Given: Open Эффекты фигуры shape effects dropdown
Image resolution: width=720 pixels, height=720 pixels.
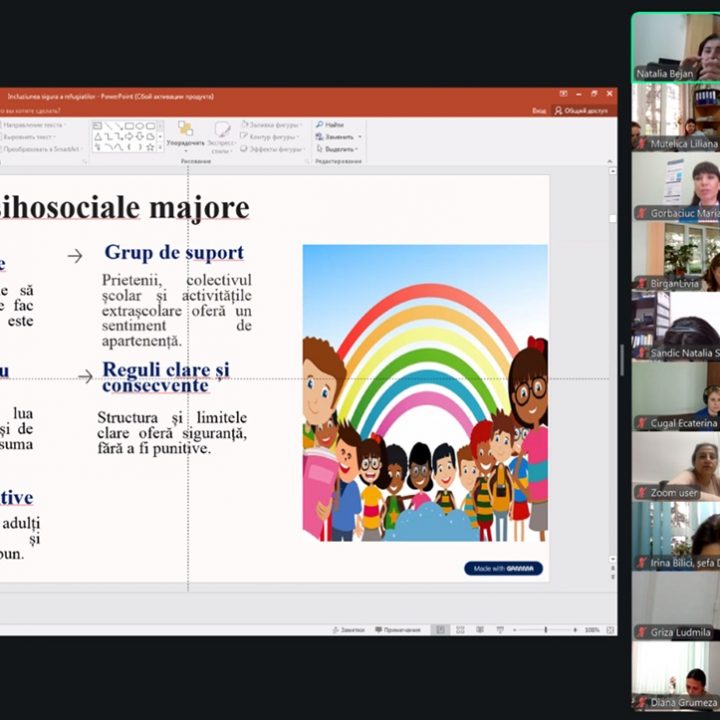Looking at the screenshot, I should [273, 148].
